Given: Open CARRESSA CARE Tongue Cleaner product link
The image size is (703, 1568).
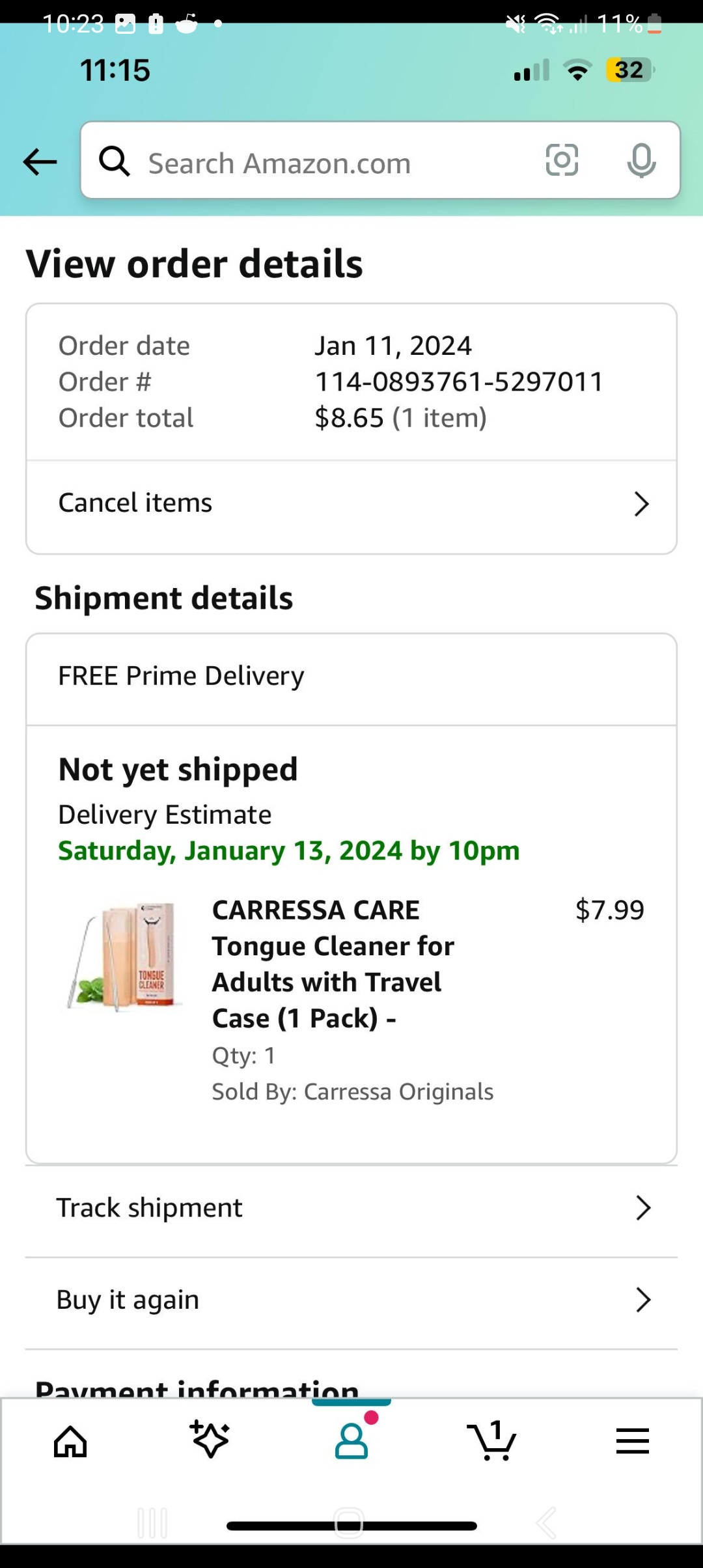Looking at the screenshot, I should (x=333, y=964).
